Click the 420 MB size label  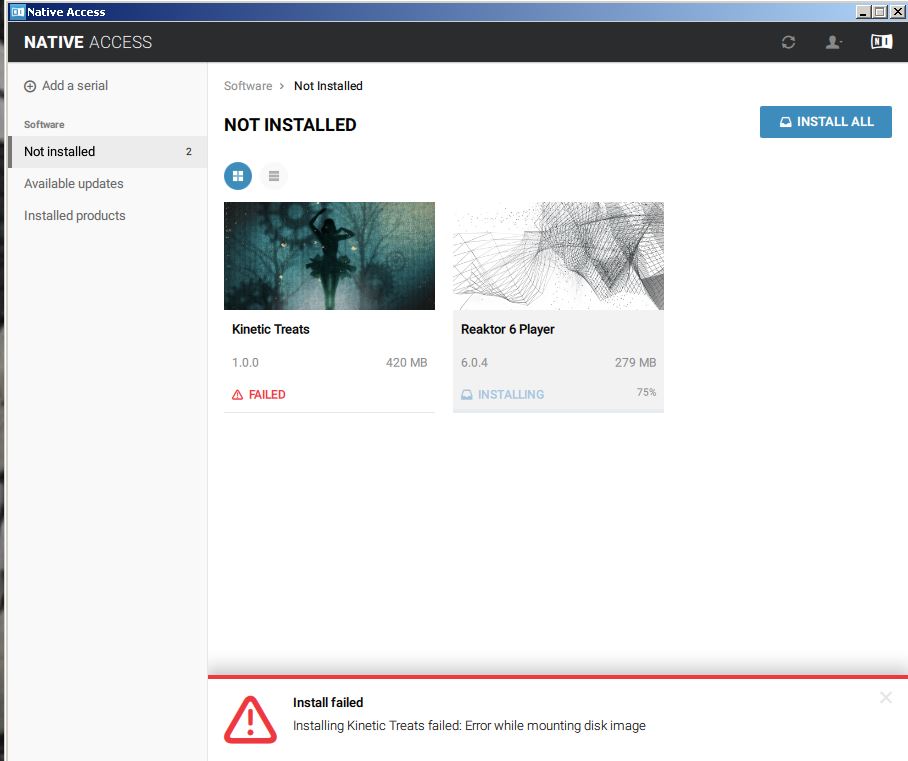pyautogui.click(x=407, y=363)
